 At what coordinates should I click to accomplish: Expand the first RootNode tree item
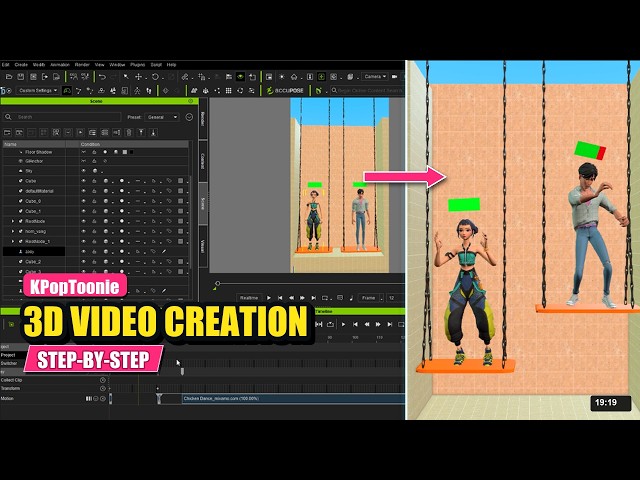tap(13, 221)
